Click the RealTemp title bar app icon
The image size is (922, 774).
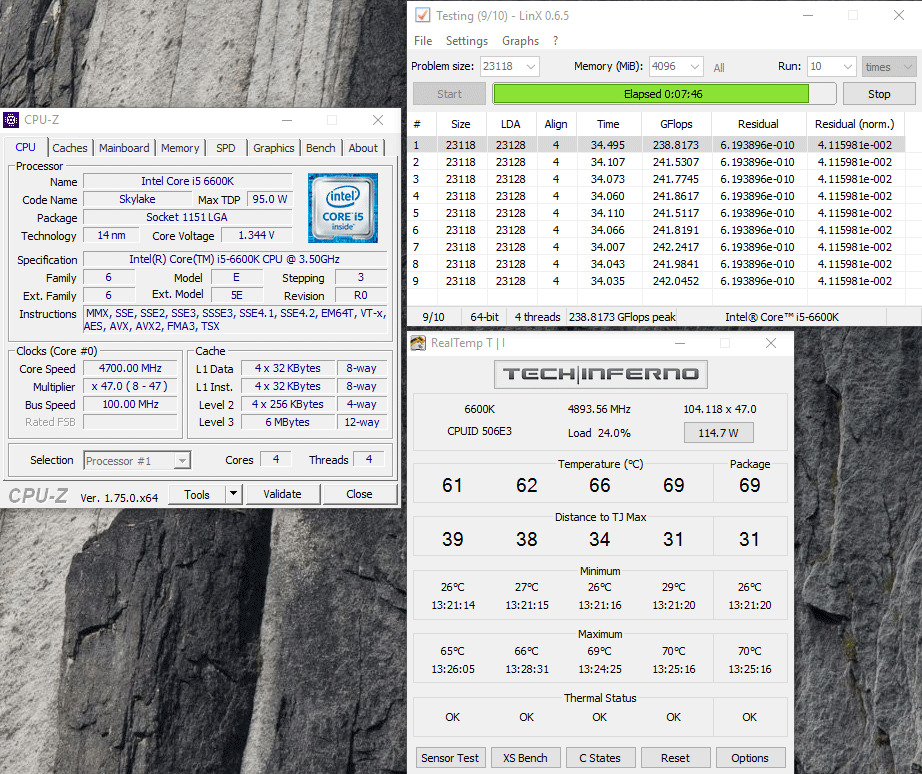tap(418, 343)
